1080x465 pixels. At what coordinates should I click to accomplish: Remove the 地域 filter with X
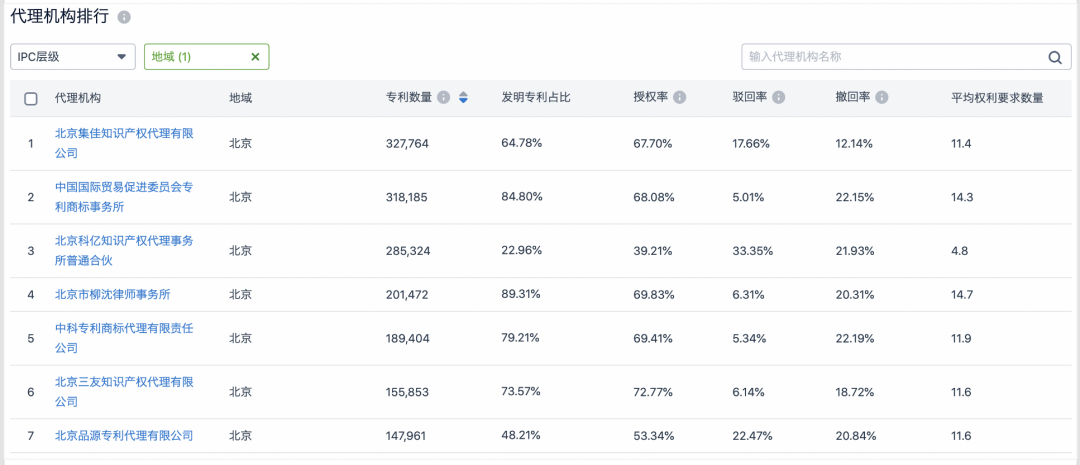tap(255, 57)
